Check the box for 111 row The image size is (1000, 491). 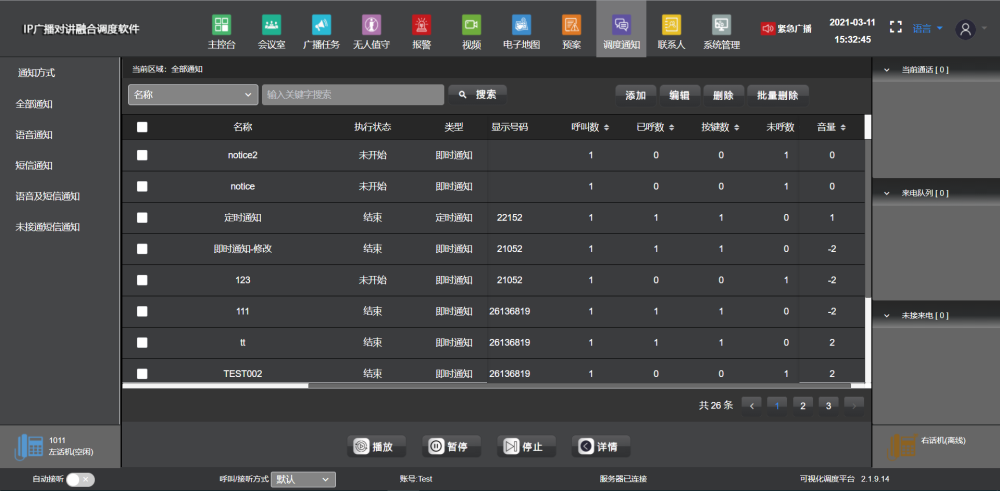(142, 311)
